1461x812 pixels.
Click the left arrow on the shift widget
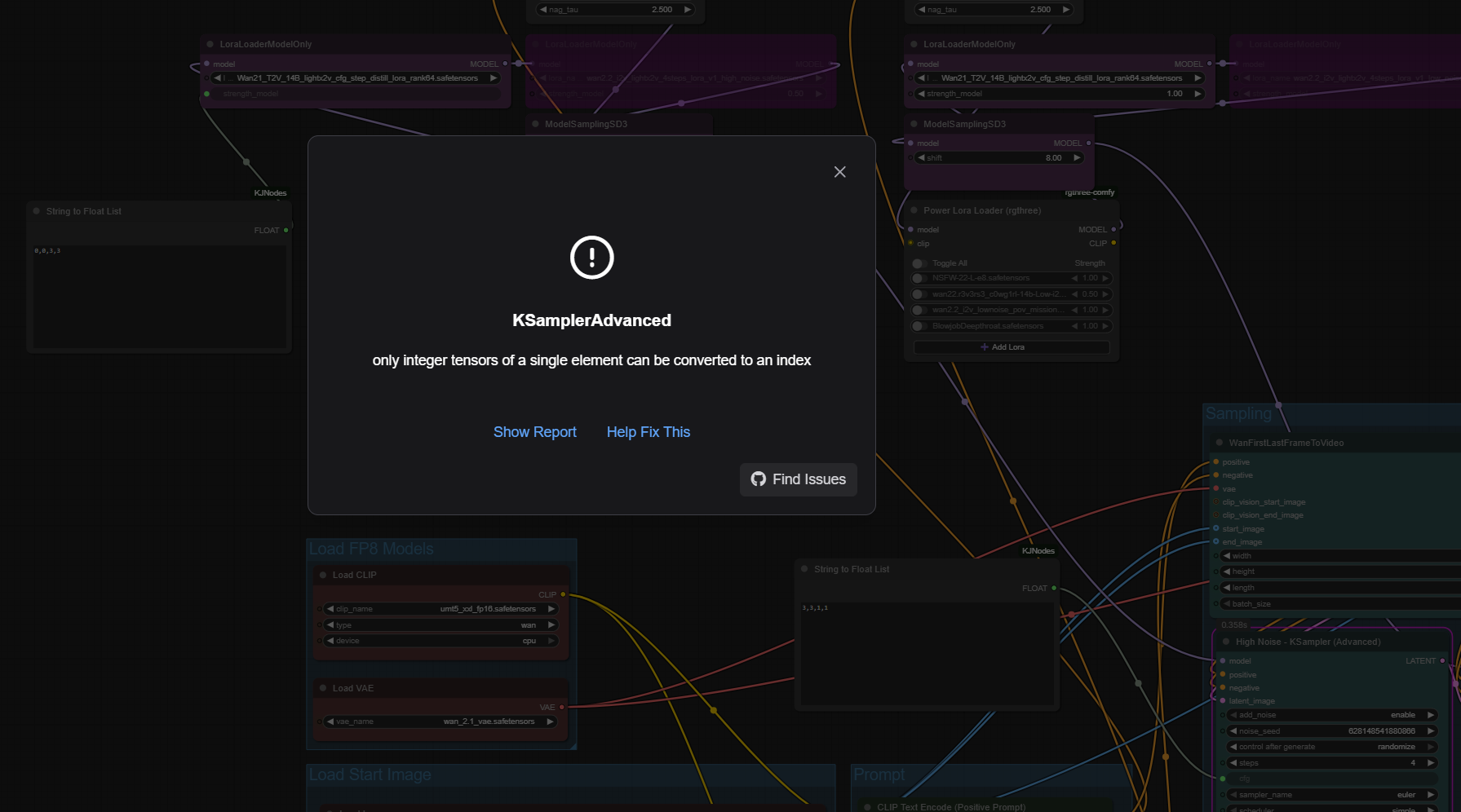point(921,158)
